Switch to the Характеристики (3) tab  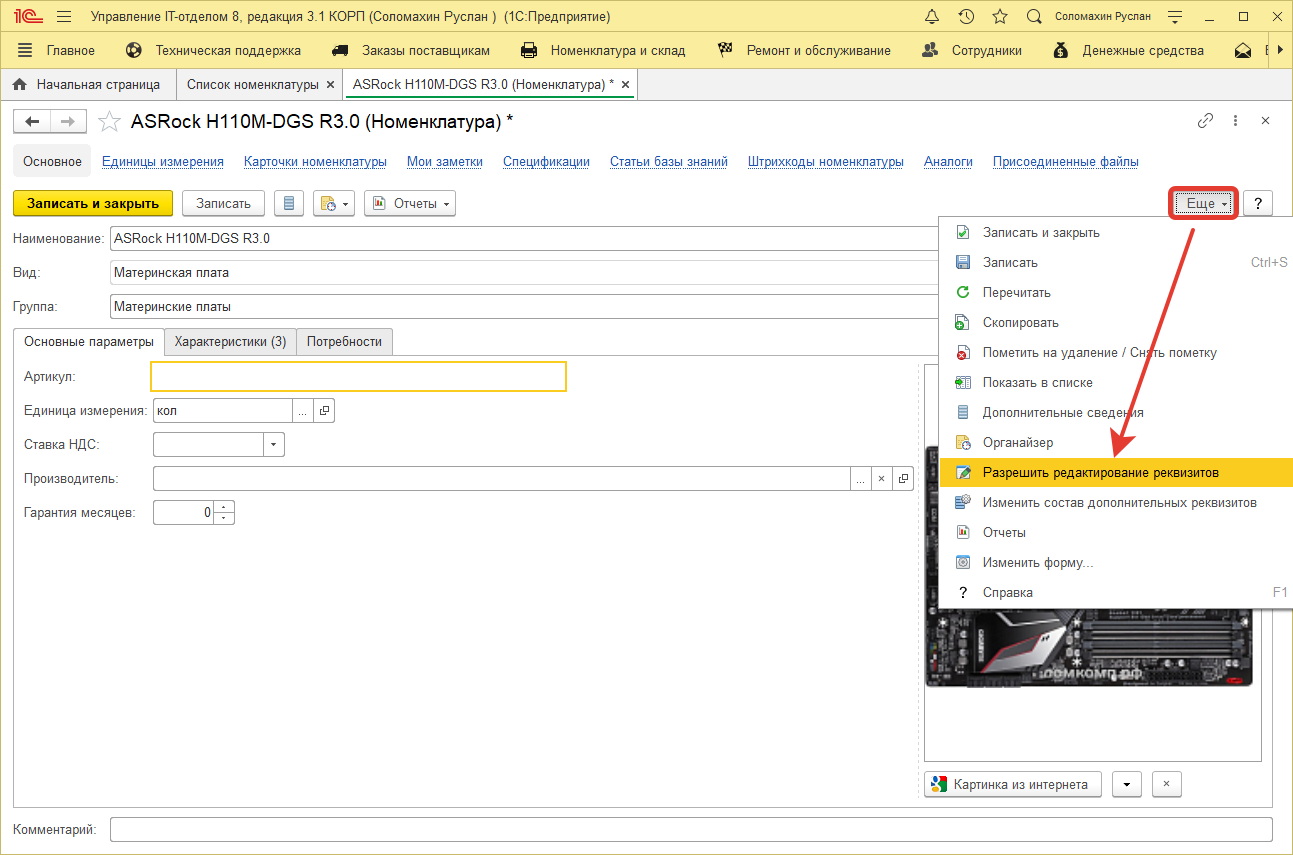pos(230,342)
